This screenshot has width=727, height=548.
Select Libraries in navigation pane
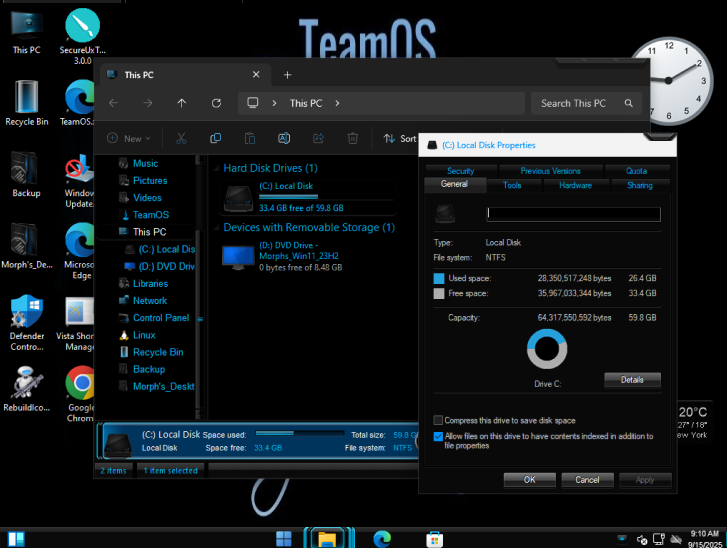(x=150, y=284)
